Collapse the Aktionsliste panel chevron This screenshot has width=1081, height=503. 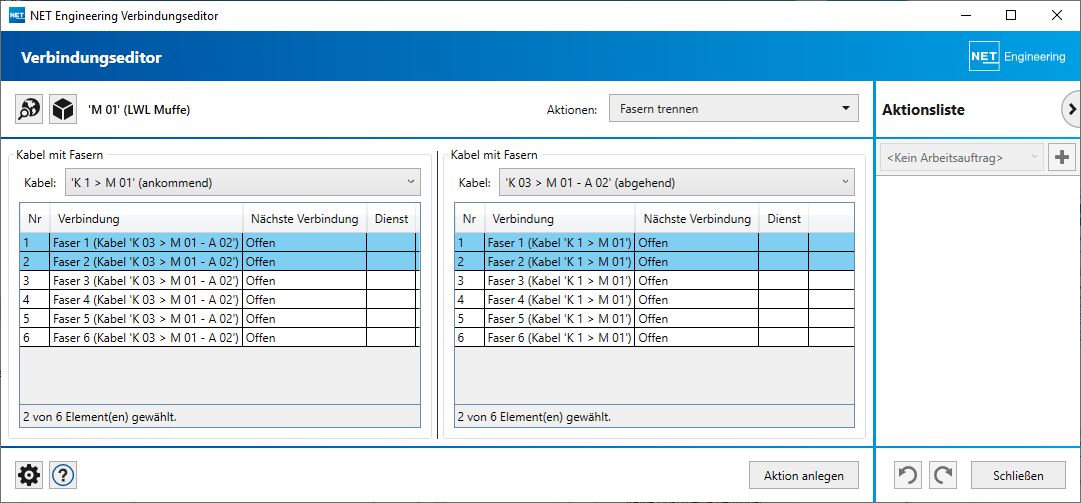coord(1071,109)
